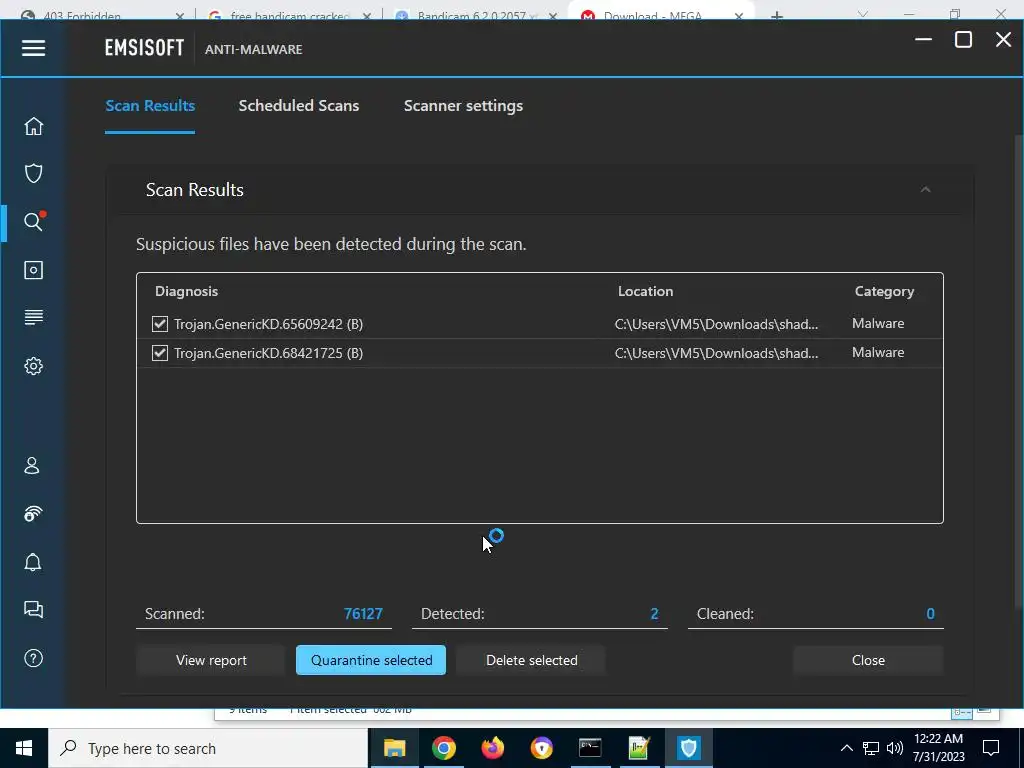
Task: Open the Logs lines icon
Action: 33,317
